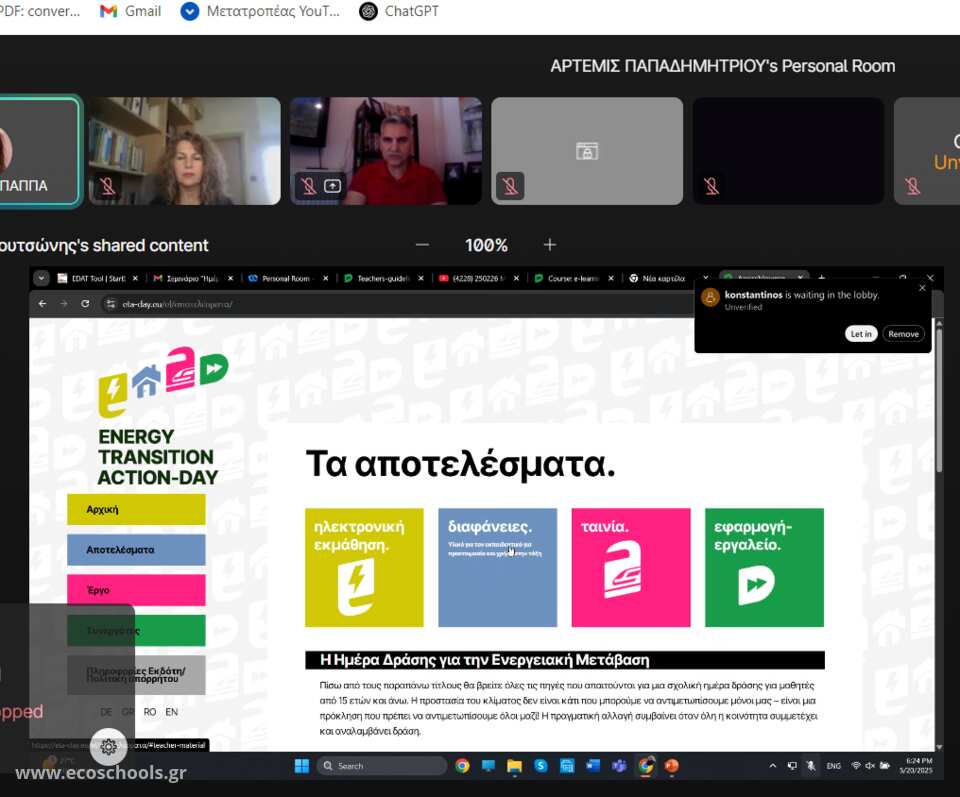Click shared browser forward arrow

64,304
